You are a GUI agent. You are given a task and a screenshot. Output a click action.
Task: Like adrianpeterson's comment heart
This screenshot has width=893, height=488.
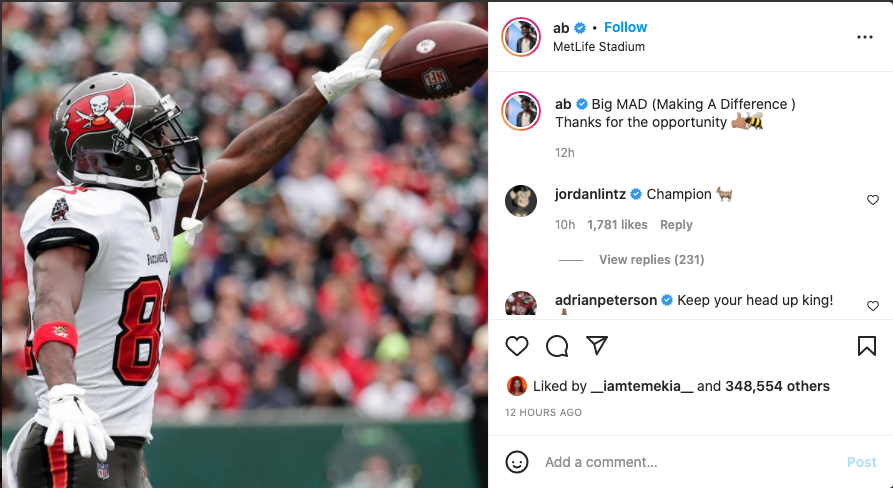coord(872,306)
